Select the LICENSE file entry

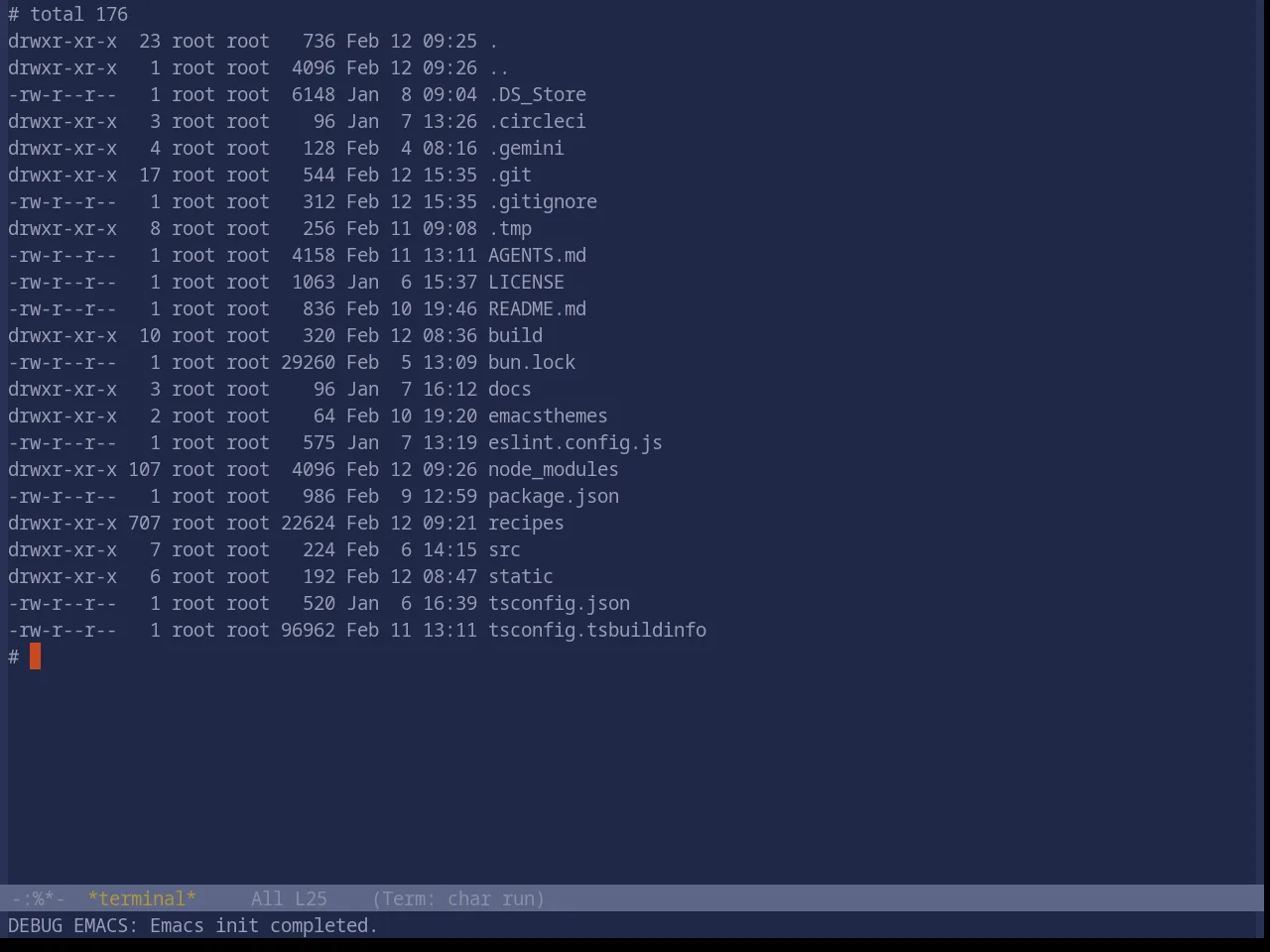click(x=526, y=283)
